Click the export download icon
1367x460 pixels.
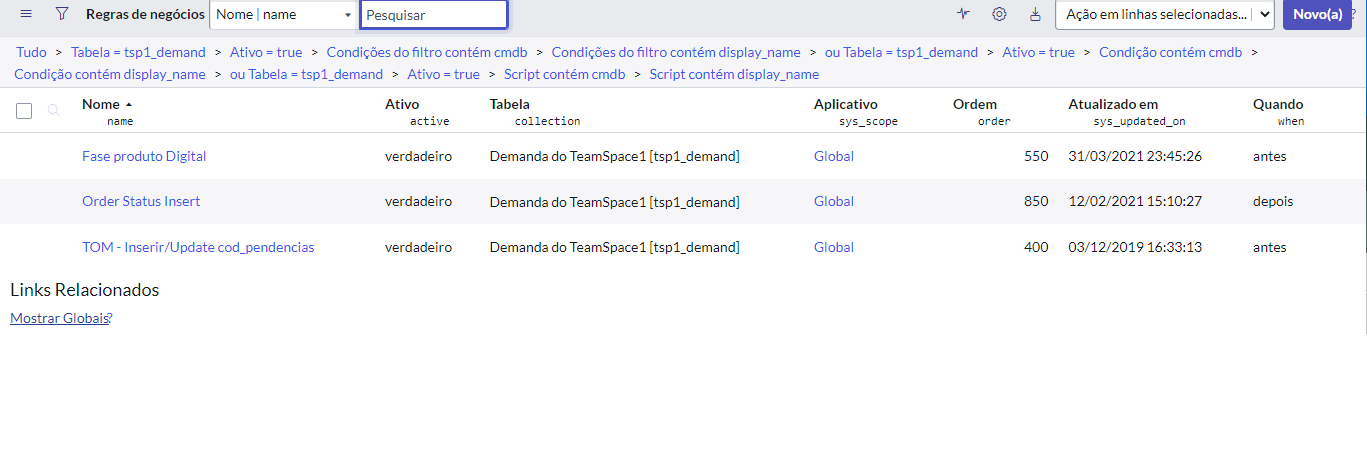1035,14
